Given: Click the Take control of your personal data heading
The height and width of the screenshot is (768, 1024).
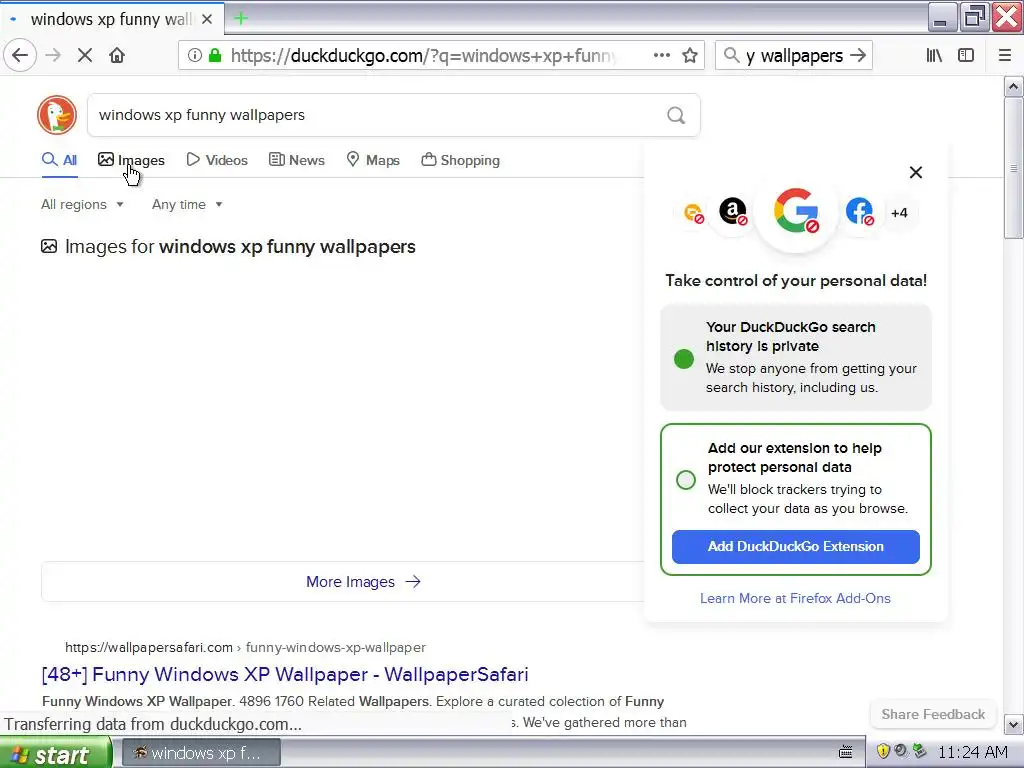Looking at the screenshot, I should tap(795, 281).
